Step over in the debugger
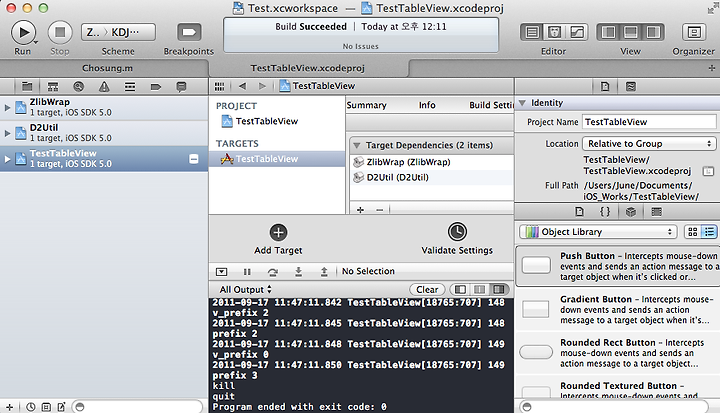This screenshot has width=720, height=413. pos(273,272)
